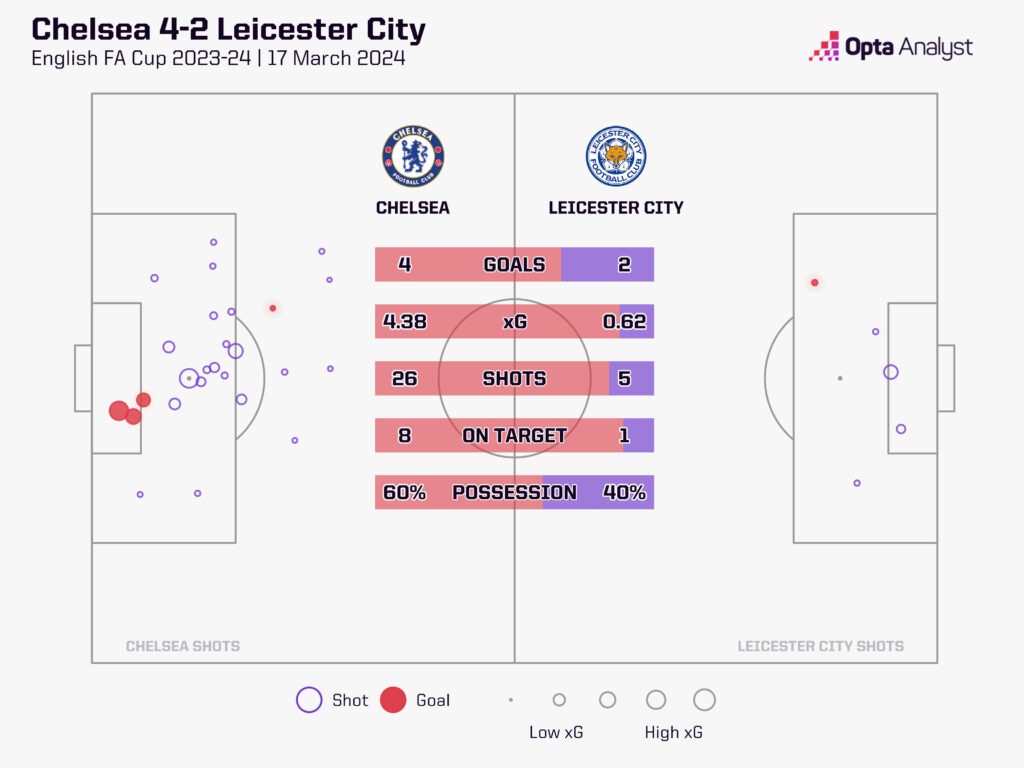Viewport: 1024px width, 768px height.
Task: Click the ON TARGET stat label
Action: coord(514,436)
